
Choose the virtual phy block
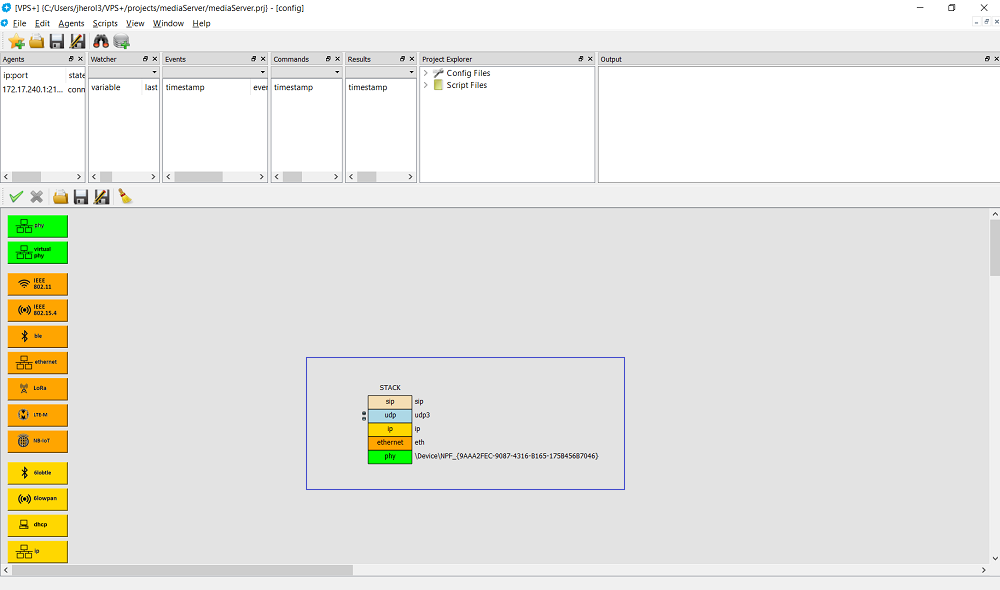(x=38, y=252)
